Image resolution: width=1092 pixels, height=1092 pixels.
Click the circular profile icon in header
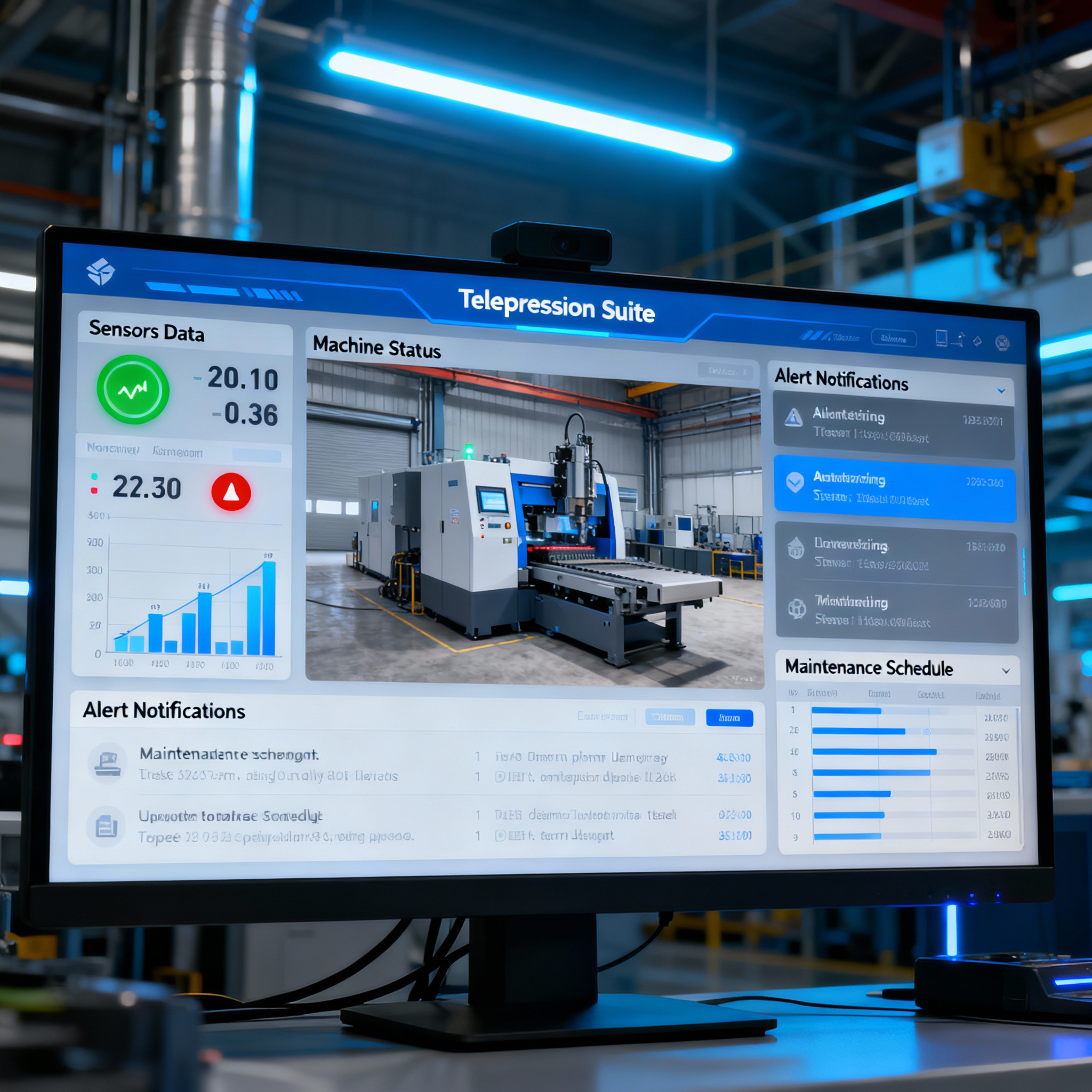[x=1002, y=342]
